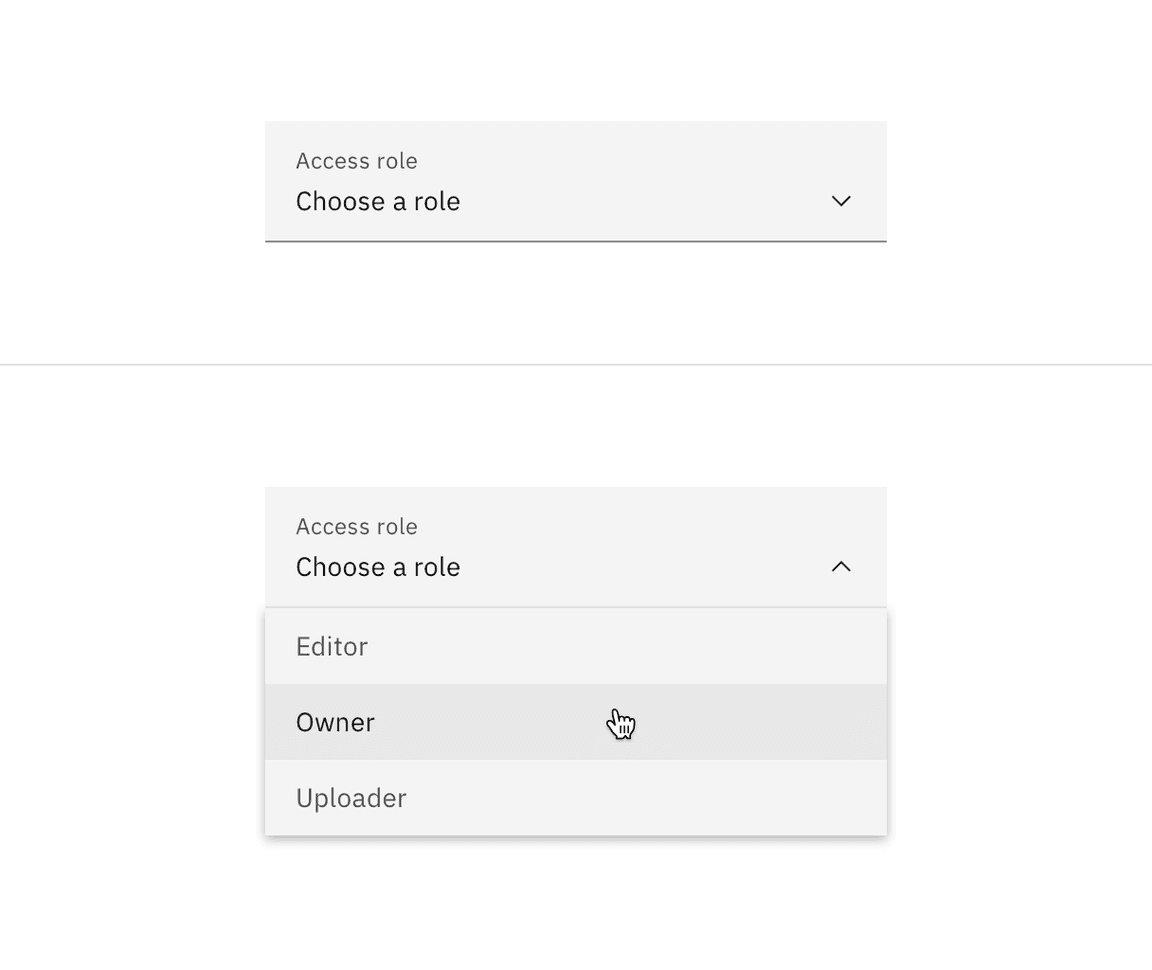Click the chevron-down icon of the collapsed dropdown
1152x970 pixels.
coord(841,201)
